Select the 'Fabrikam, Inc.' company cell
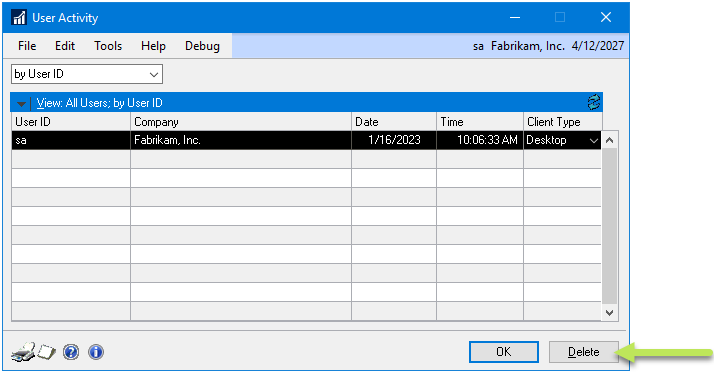Viewport: 714px width, 374px height. [241, 140]
